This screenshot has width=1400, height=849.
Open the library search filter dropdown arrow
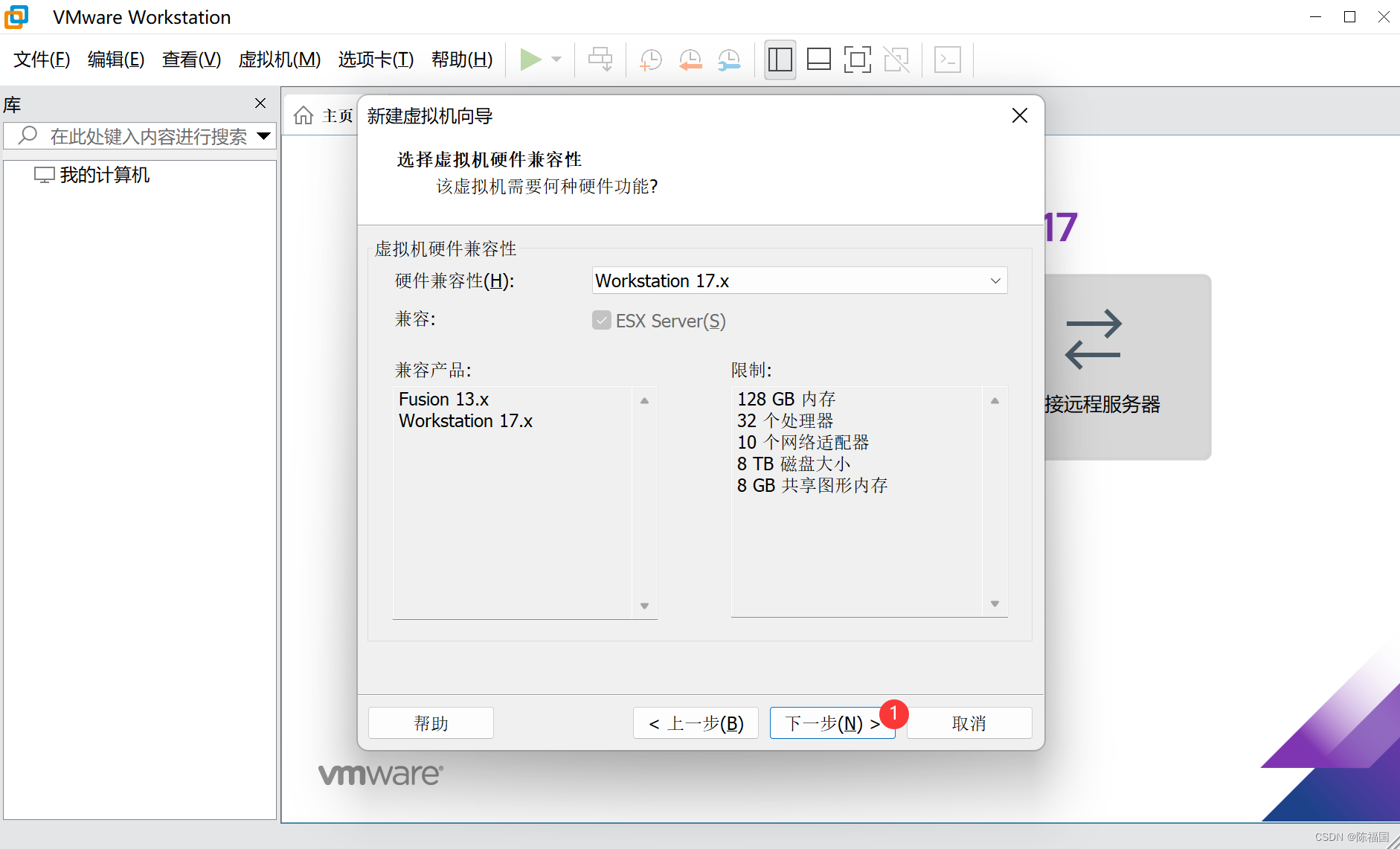(x=263, y=136)
